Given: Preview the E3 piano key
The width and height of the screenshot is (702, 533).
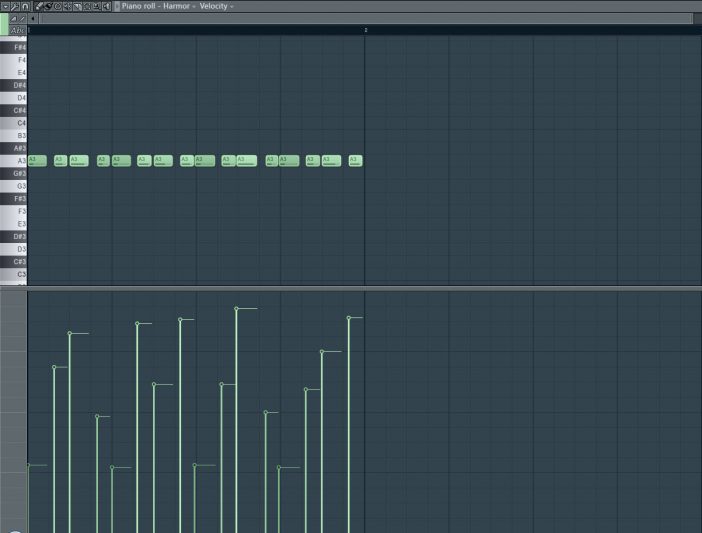Looking at the screenshot, I should click(13, 224).
